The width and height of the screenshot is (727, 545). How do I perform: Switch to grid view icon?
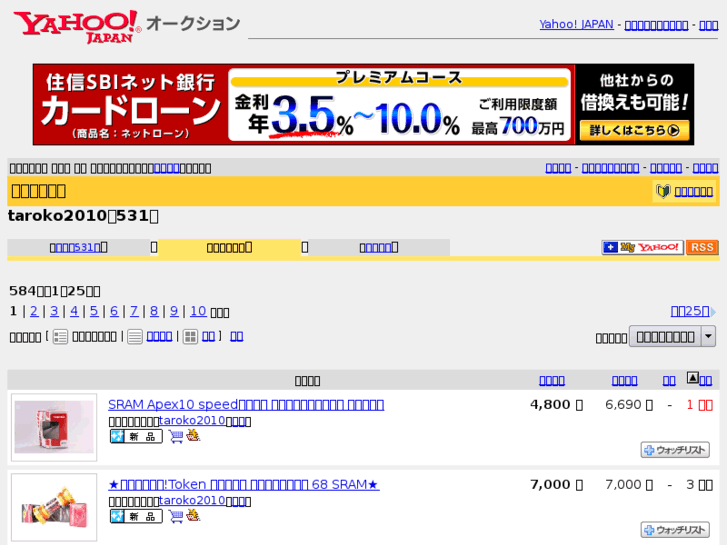190,337
